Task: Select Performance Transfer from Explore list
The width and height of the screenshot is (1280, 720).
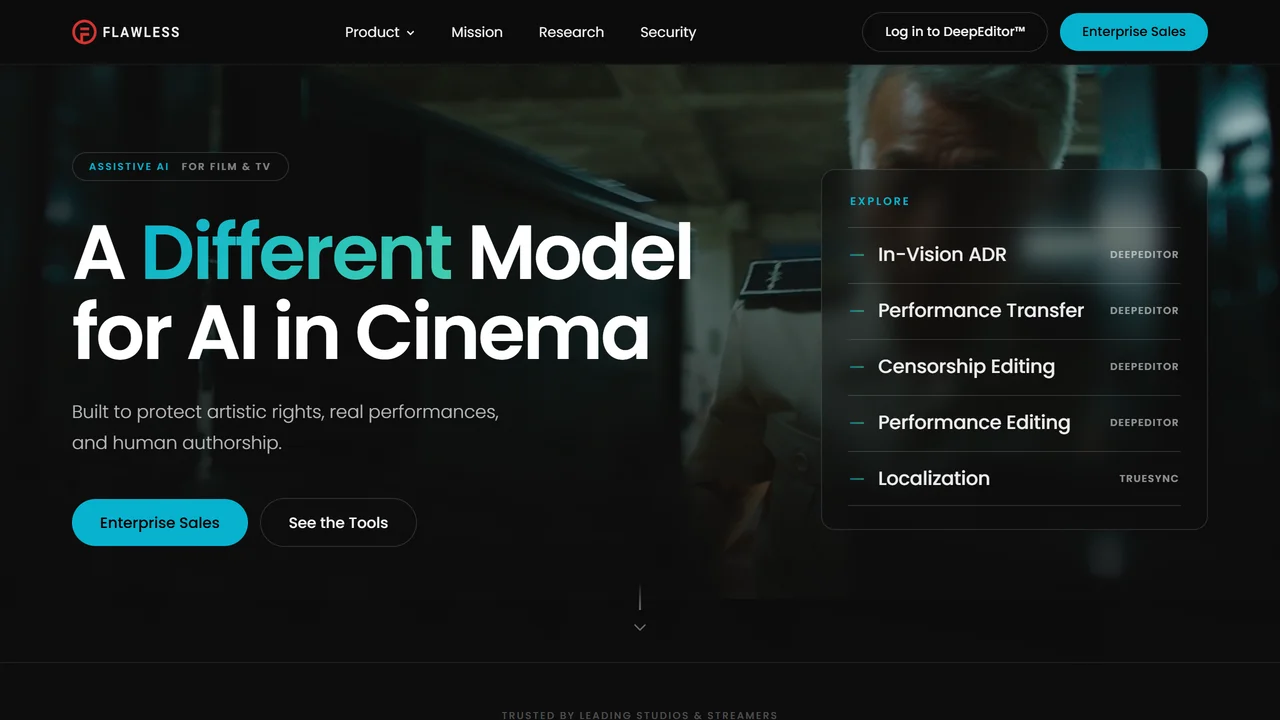Action: click(1014, 311)
